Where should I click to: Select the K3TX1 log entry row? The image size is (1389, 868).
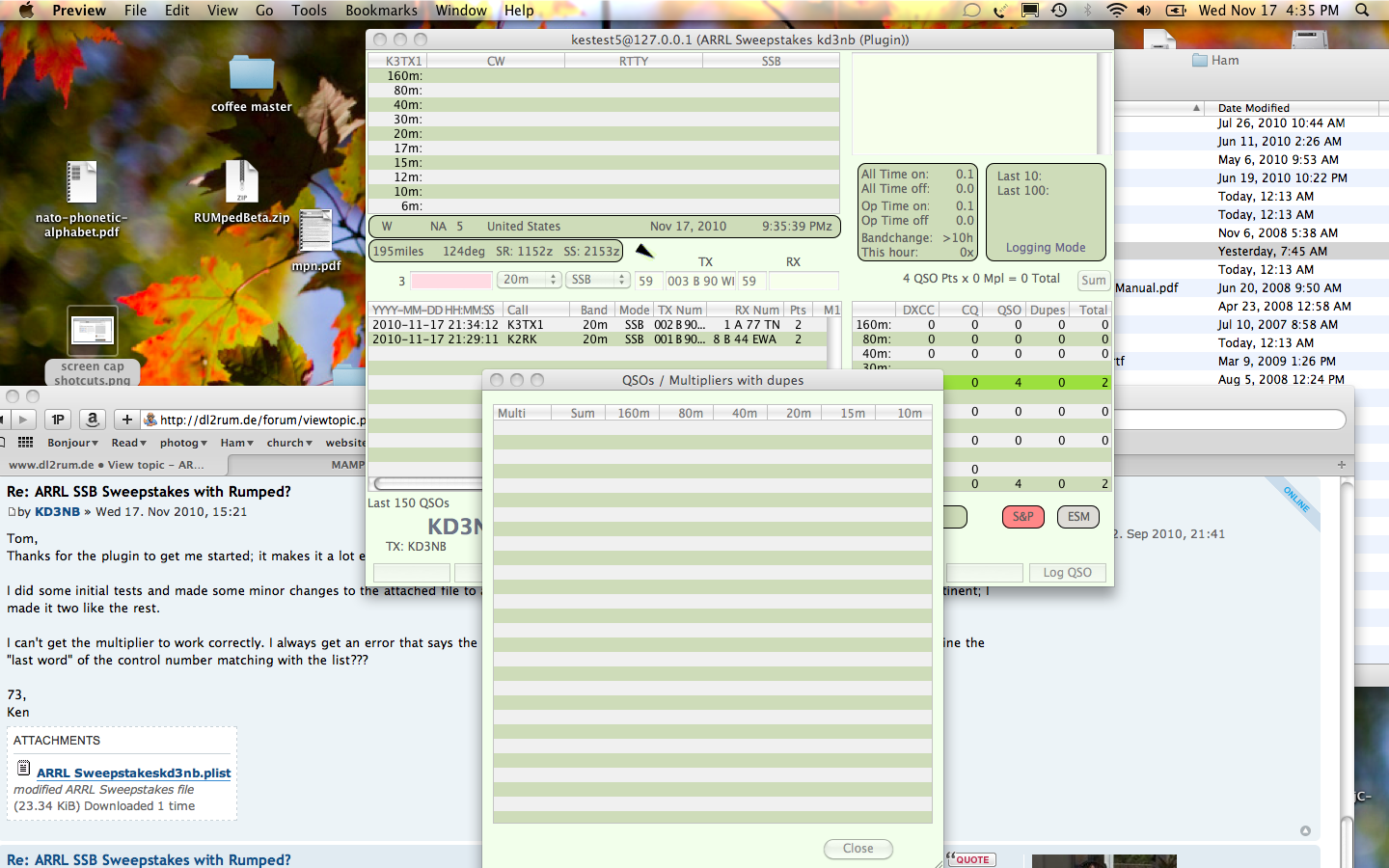click(x=596, y=325)
